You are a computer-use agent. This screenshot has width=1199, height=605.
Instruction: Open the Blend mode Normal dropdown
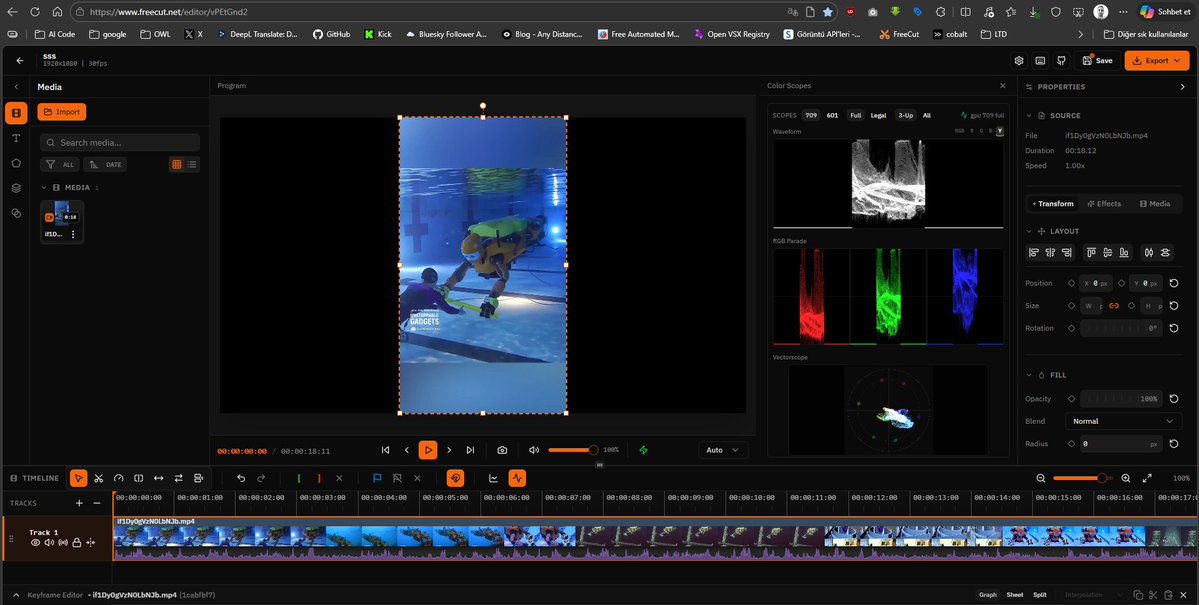pos(1124,421)
